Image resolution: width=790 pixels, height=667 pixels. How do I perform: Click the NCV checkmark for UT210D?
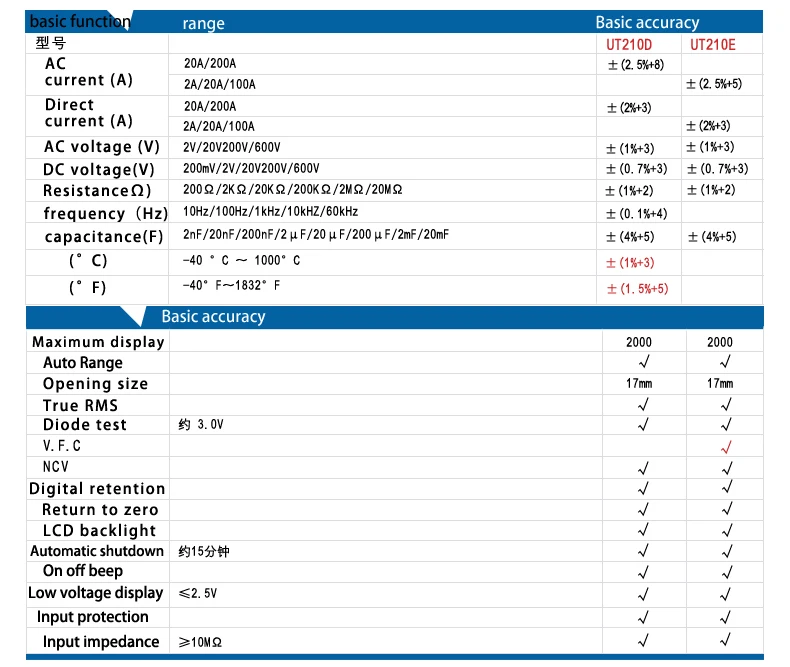pyautogui.click(x=643, y=469)
